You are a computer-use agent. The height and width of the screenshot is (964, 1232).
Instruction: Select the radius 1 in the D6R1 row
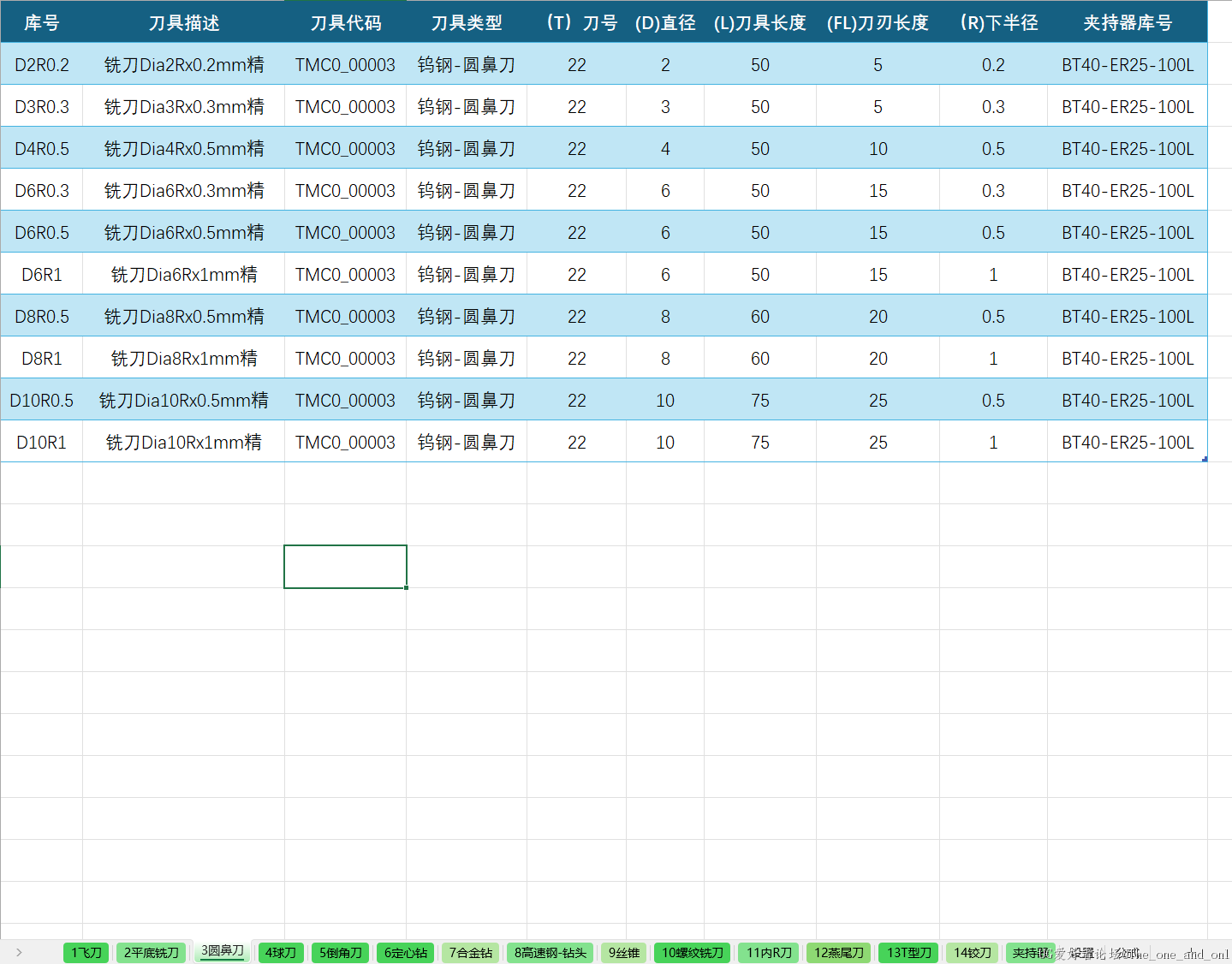click(994, 274)
